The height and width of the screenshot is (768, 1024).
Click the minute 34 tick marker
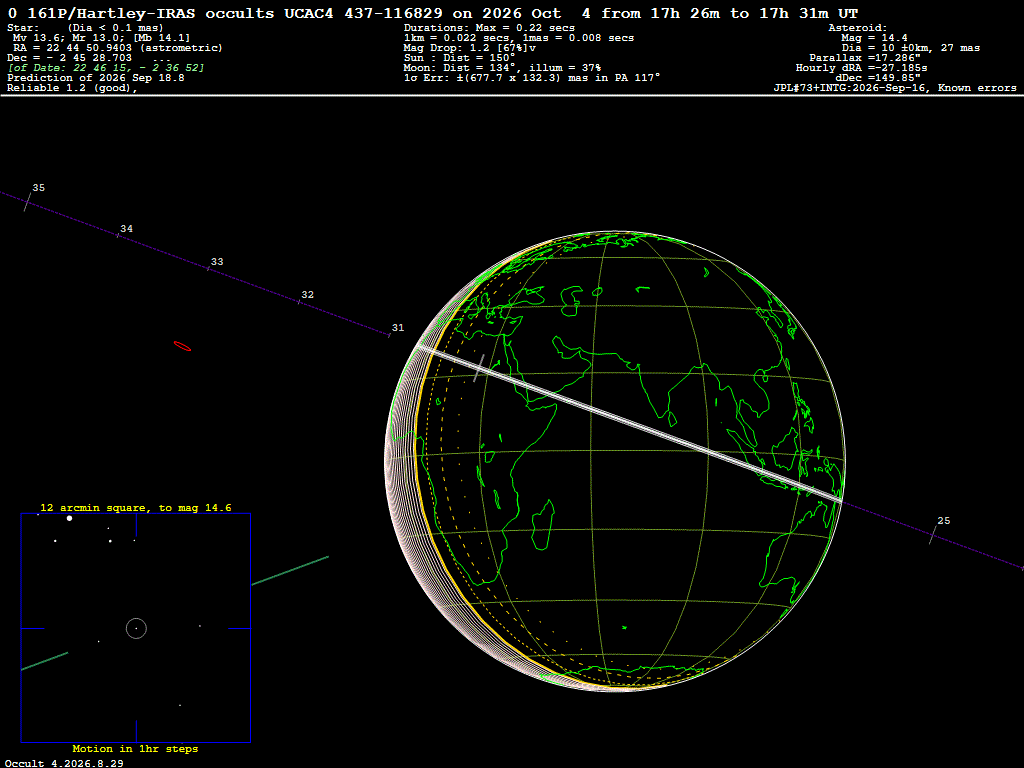coord(118,234)
